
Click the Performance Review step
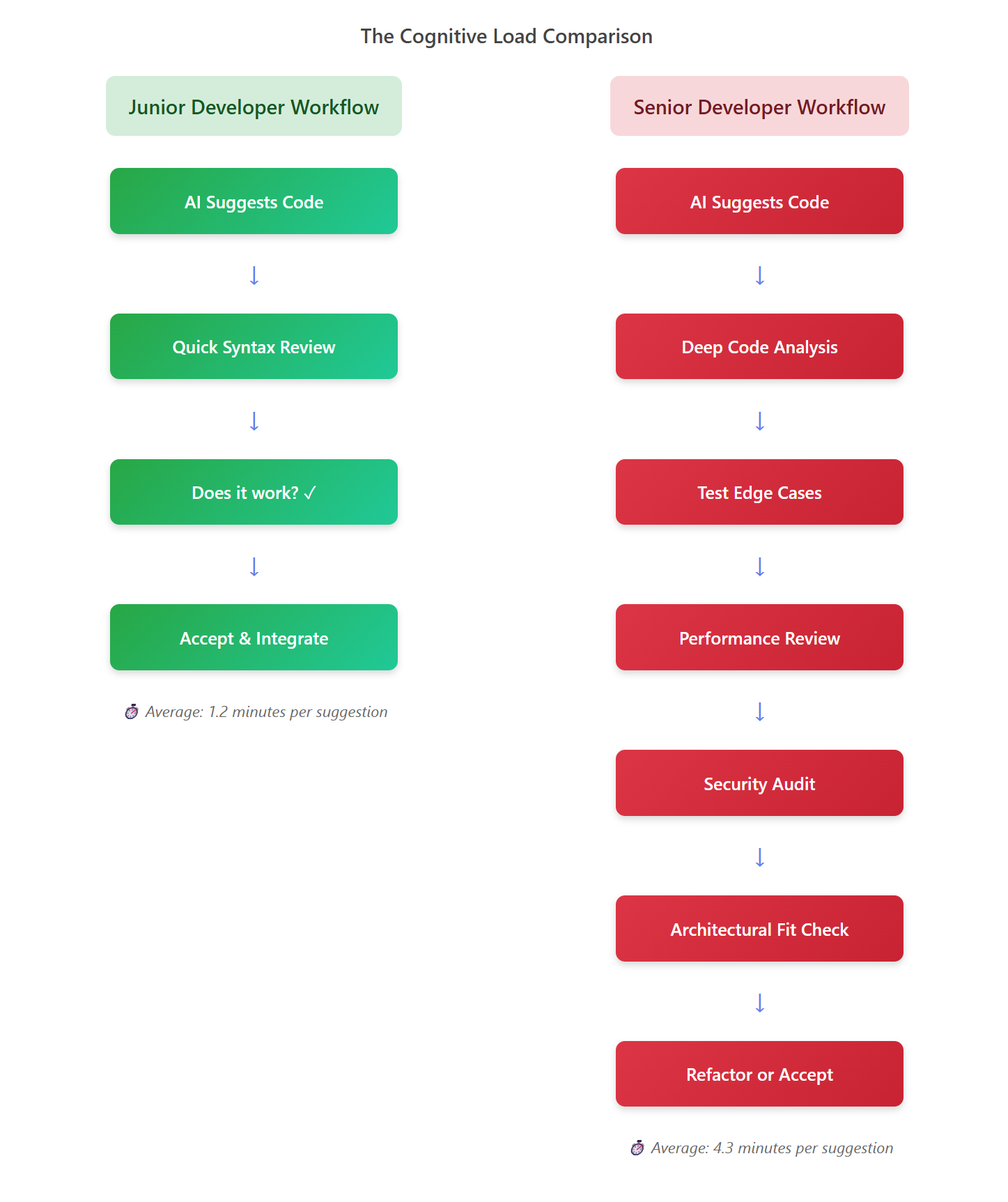pos(759,638)
